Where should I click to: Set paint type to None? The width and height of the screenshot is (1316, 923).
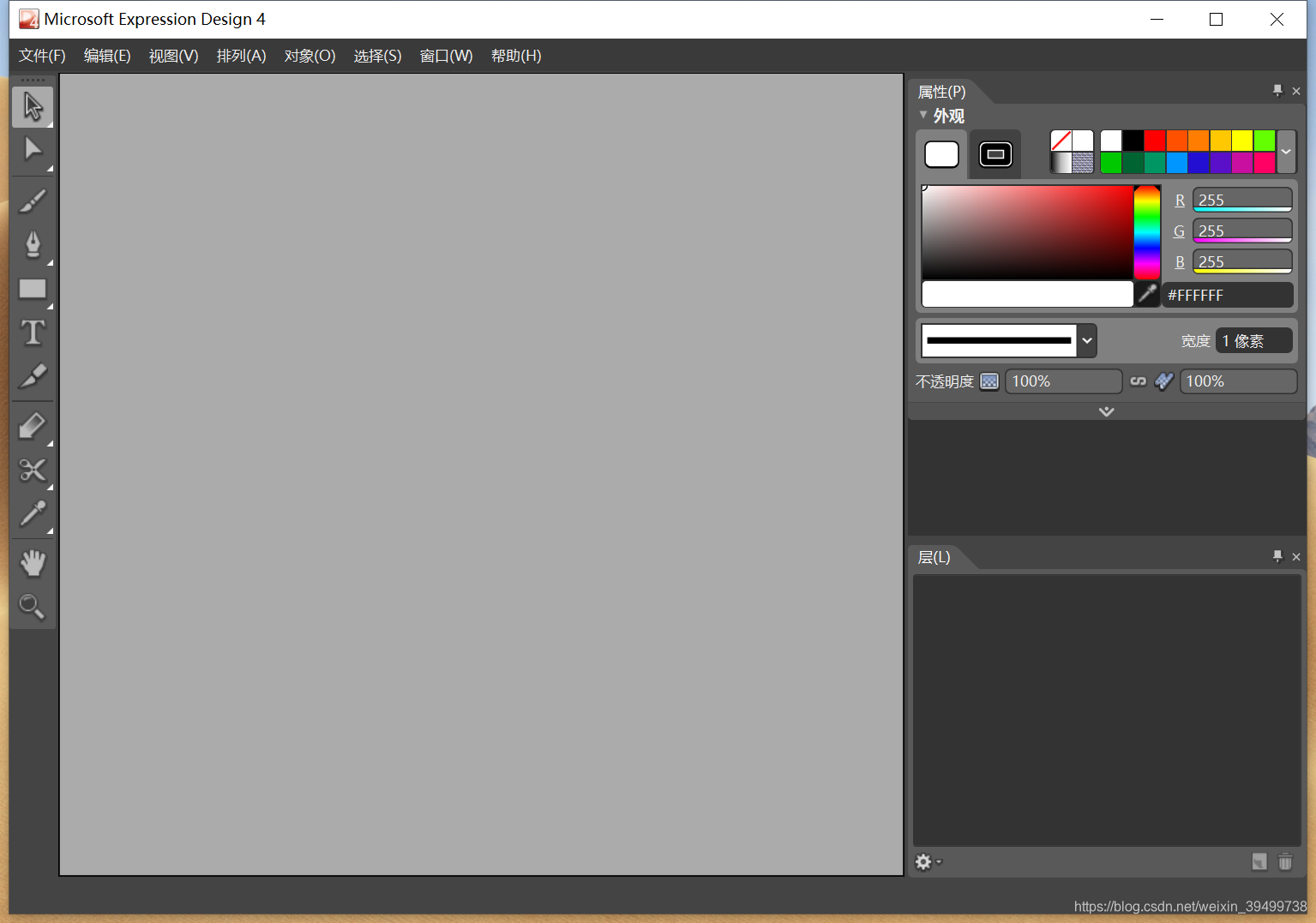pyautogui.click(x=1061, y=141)
